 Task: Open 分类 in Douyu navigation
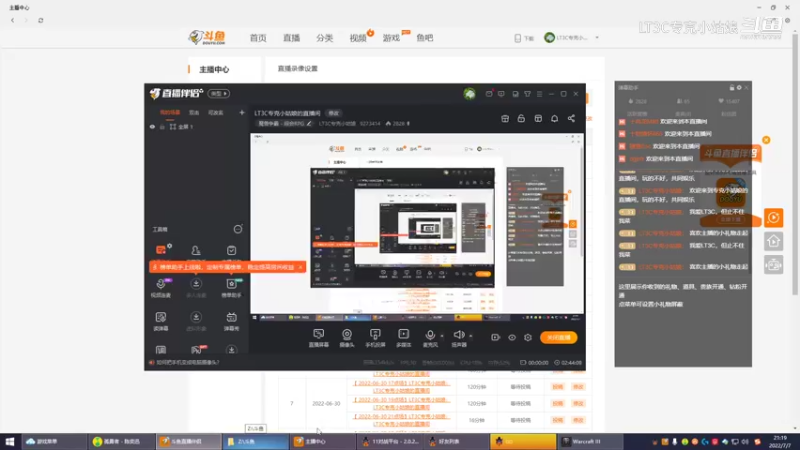click(x=324, y=38)
